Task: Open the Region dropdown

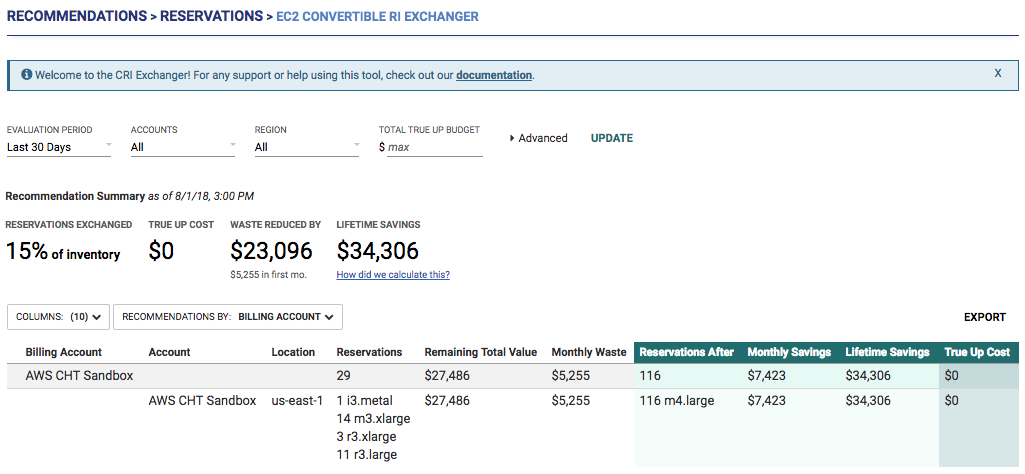Action: coord(307,147)
